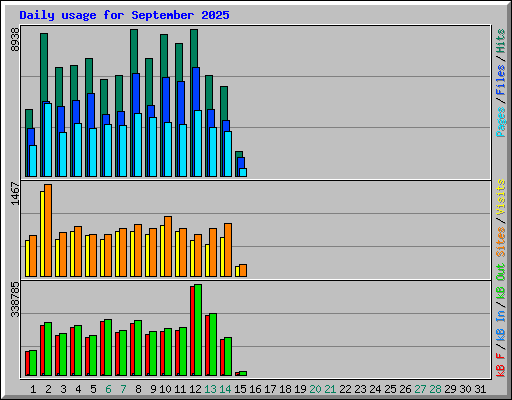Viewport: 512px width, 400px height.
Task: Select day 15 on the axis
Action: pyautogui.click(x=240, y=389)
